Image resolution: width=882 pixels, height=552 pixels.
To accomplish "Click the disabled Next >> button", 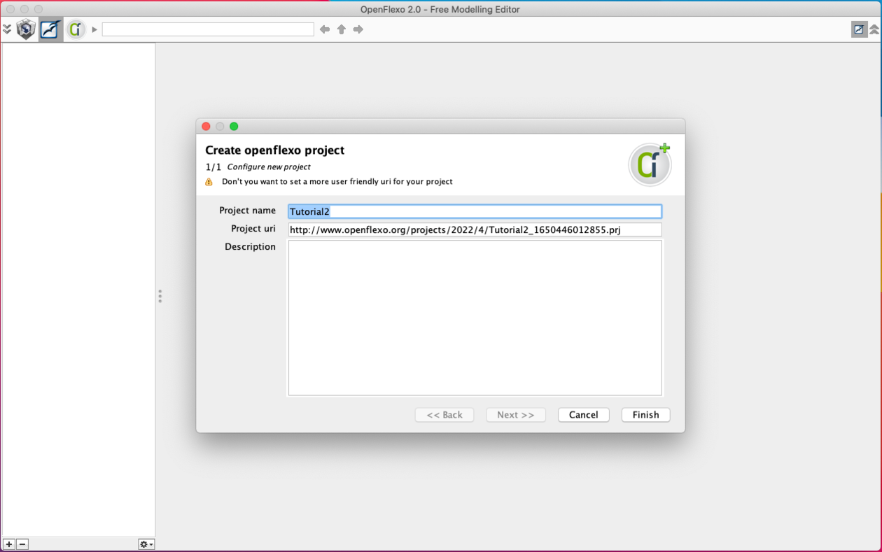I will click(x=515, y=415).
